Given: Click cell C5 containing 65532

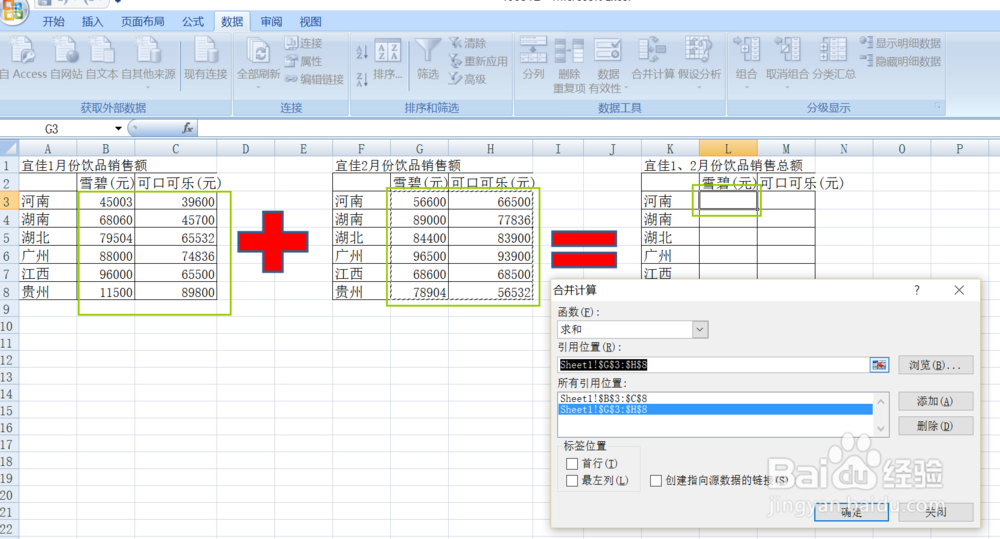Looking at the screenshot, I should (175, 238).
